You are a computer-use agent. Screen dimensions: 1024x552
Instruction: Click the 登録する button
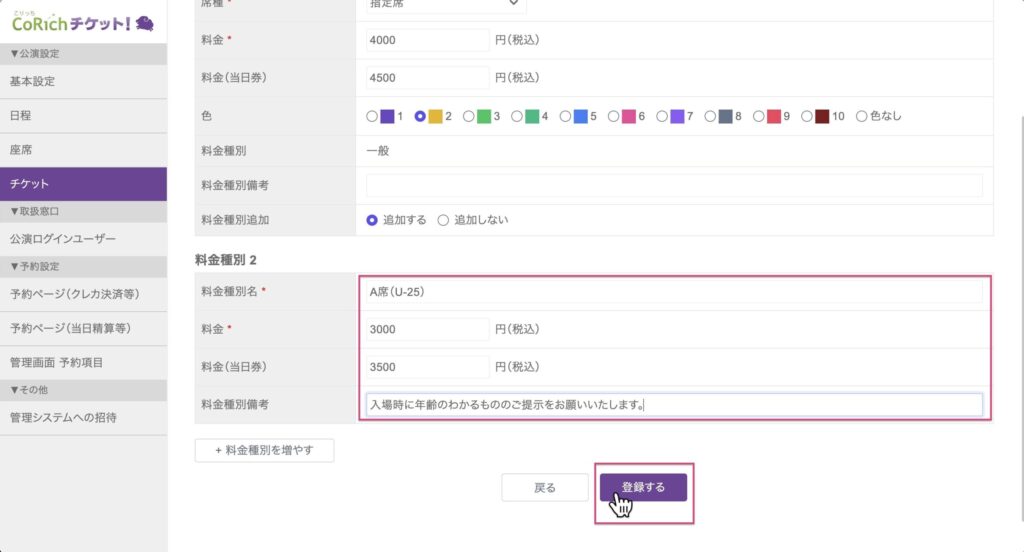[x=643, y=488]
